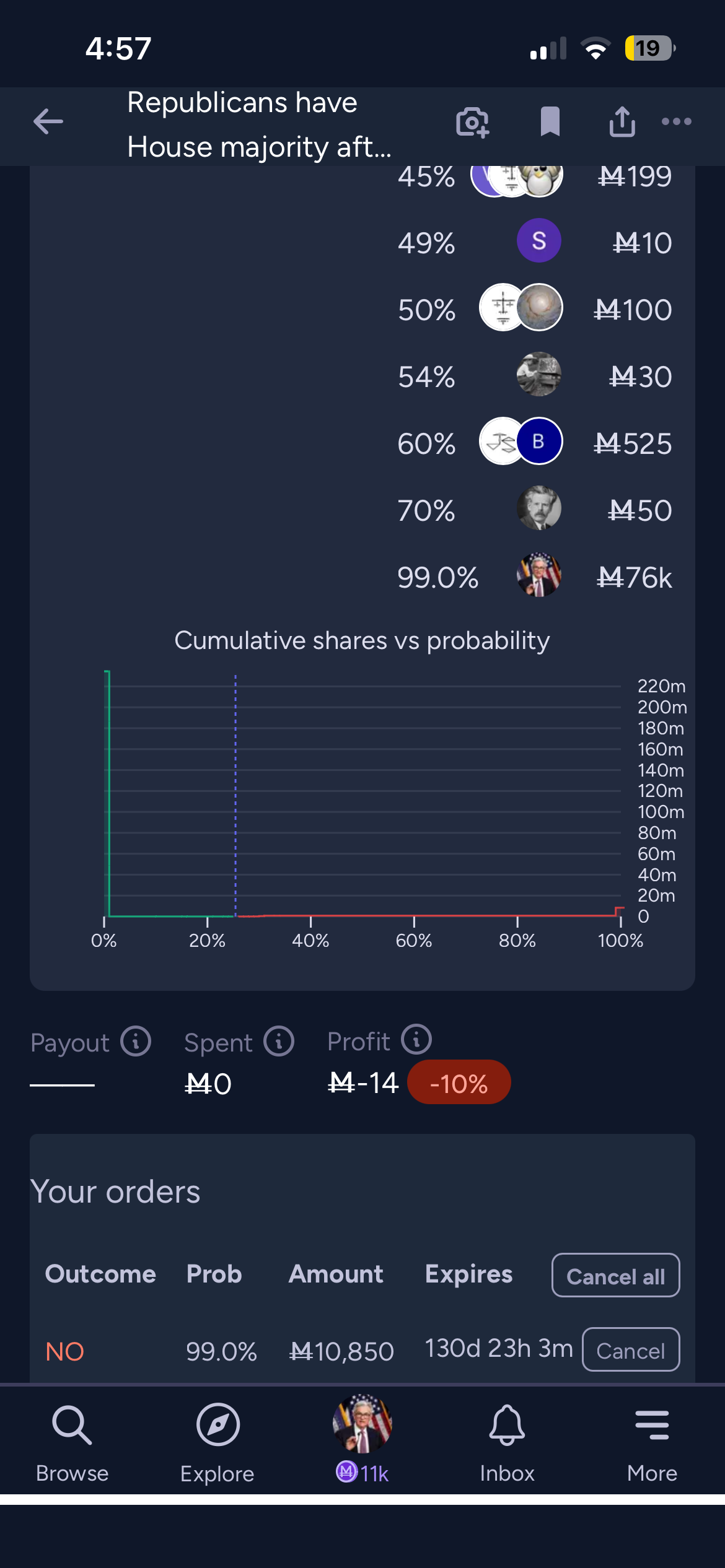Tap the avatar beside the 70% order
The height and width of the screenshot is (1568, 725).
tap(538, 508)
